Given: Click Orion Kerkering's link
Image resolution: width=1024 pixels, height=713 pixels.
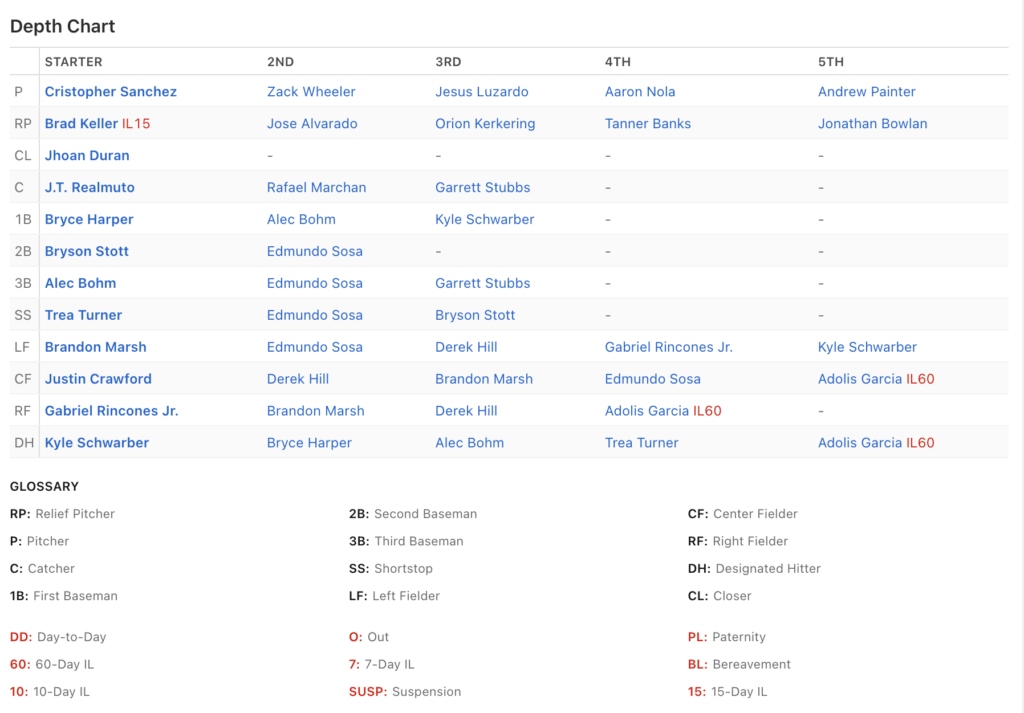Looking at the screenshot, I should pyautogui.click(x=485, y=123).
